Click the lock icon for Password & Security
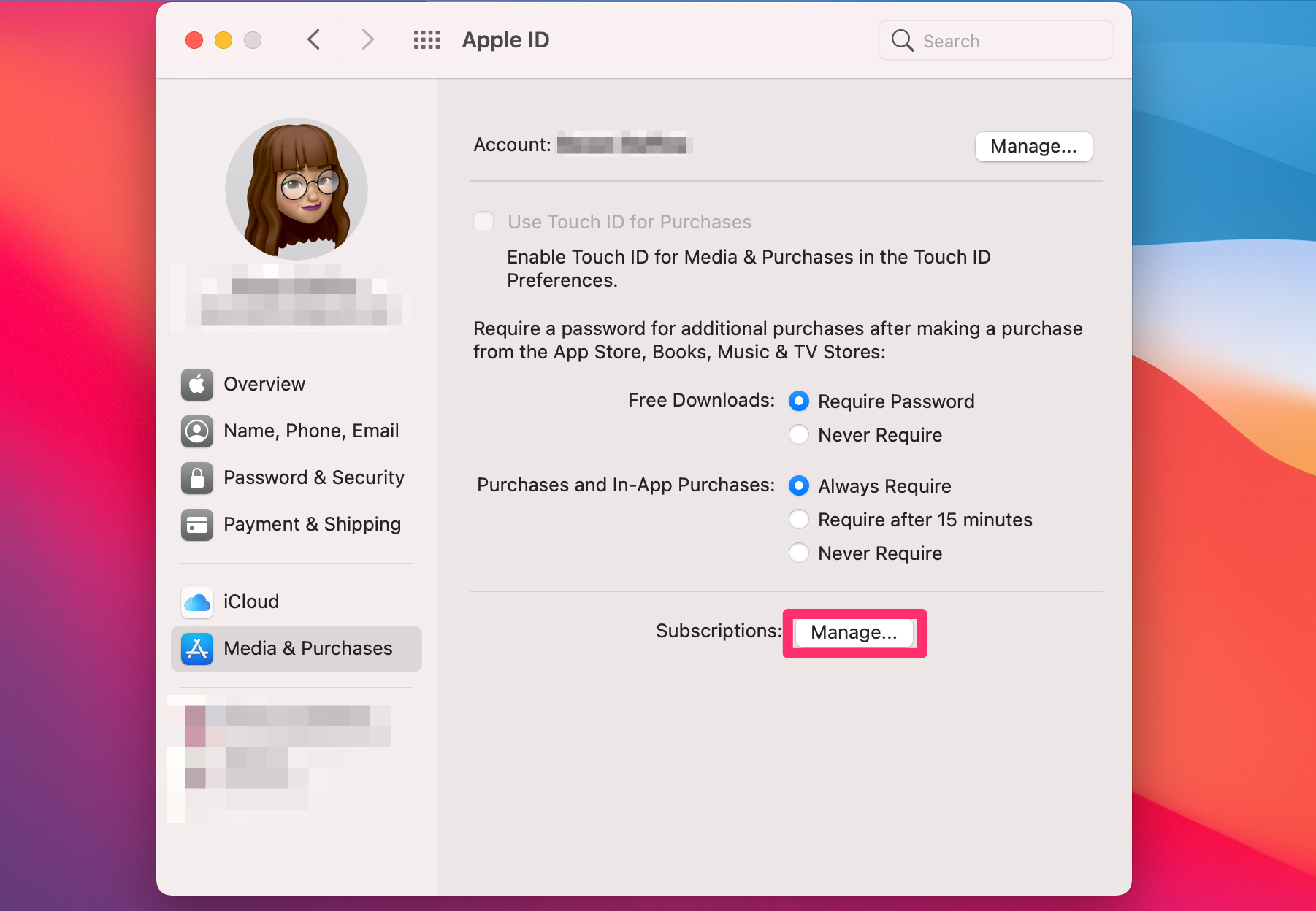Image resolution: width=1316 pixels, height=911 pixels. point(197,477)
